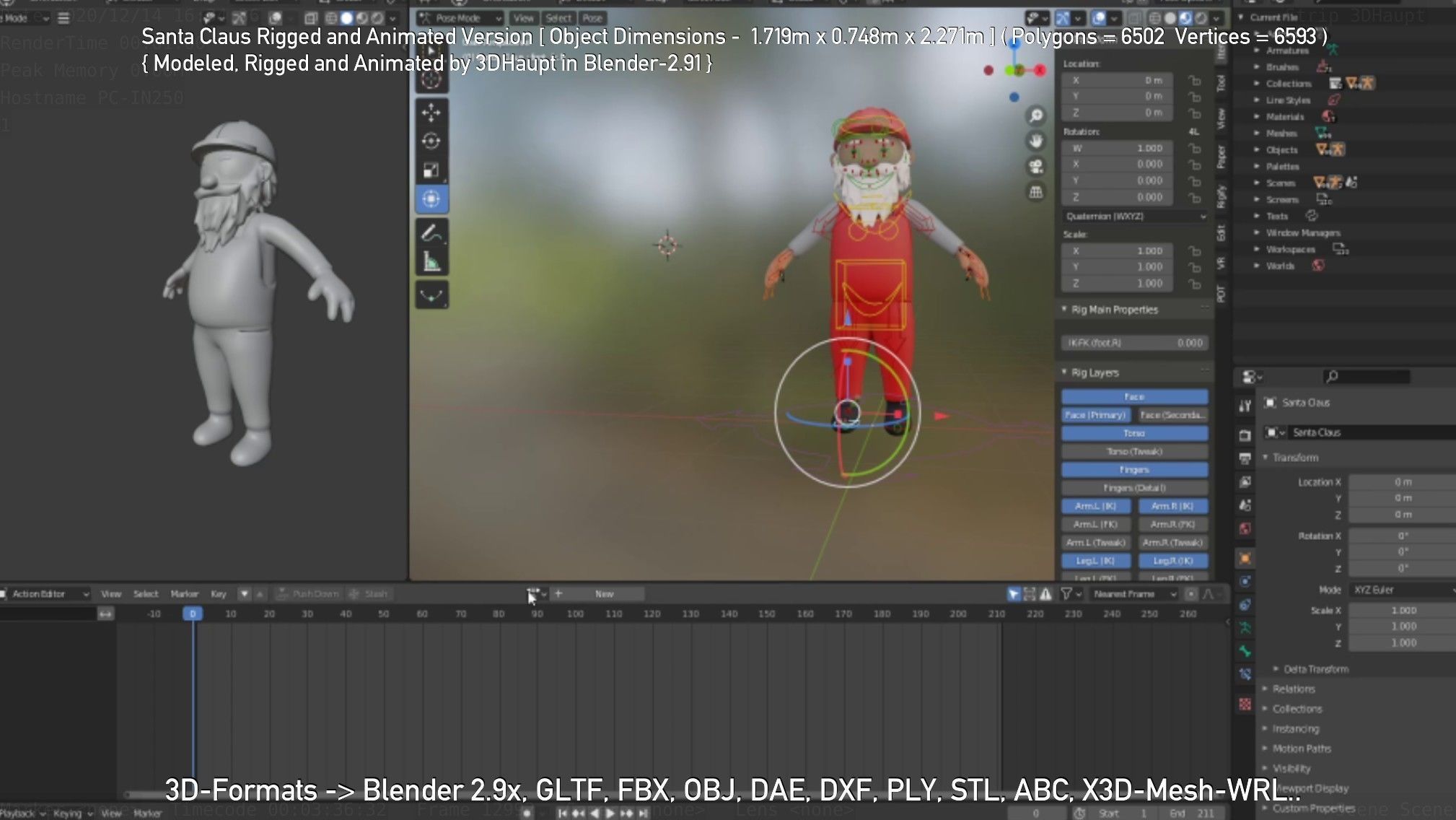Select the Cursor tool in viewport toolbar
The width and height of the screenshot is (1456, 820).
tap(431, 79)
